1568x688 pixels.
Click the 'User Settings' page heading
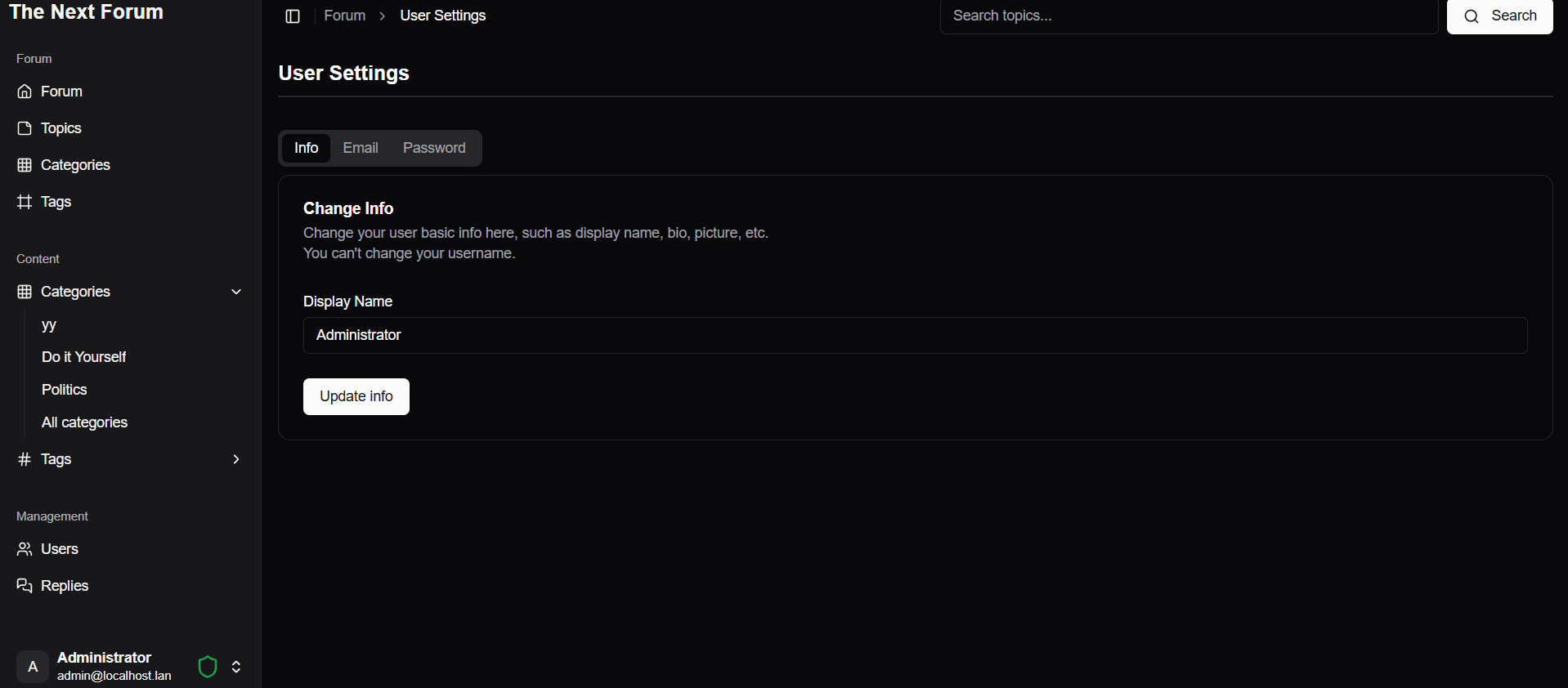pyautogui.click(x=343, y=73)
